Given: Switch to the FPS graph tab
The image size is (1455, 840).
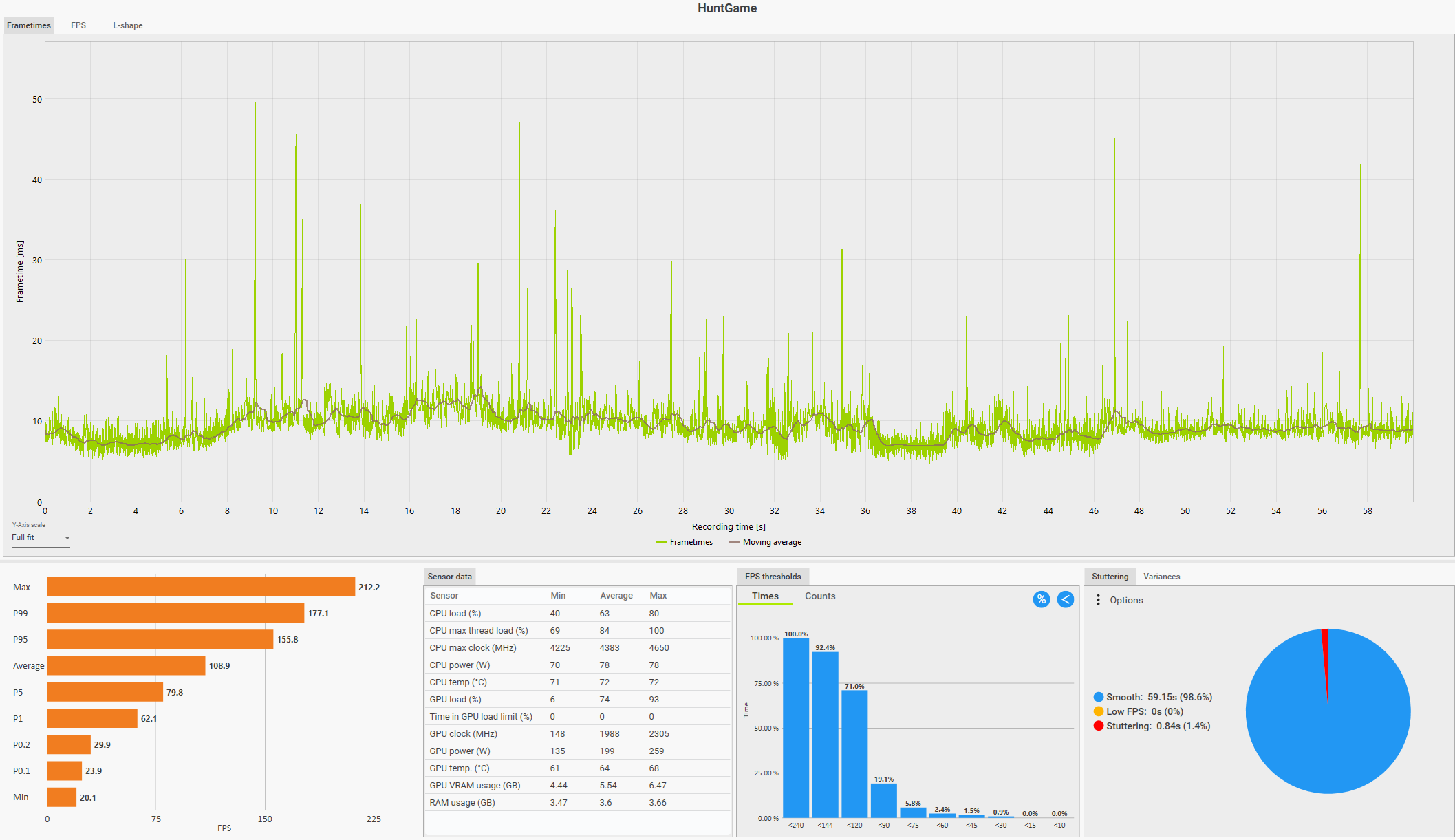Looking at the screenshot, I should (x=78, y=25).
